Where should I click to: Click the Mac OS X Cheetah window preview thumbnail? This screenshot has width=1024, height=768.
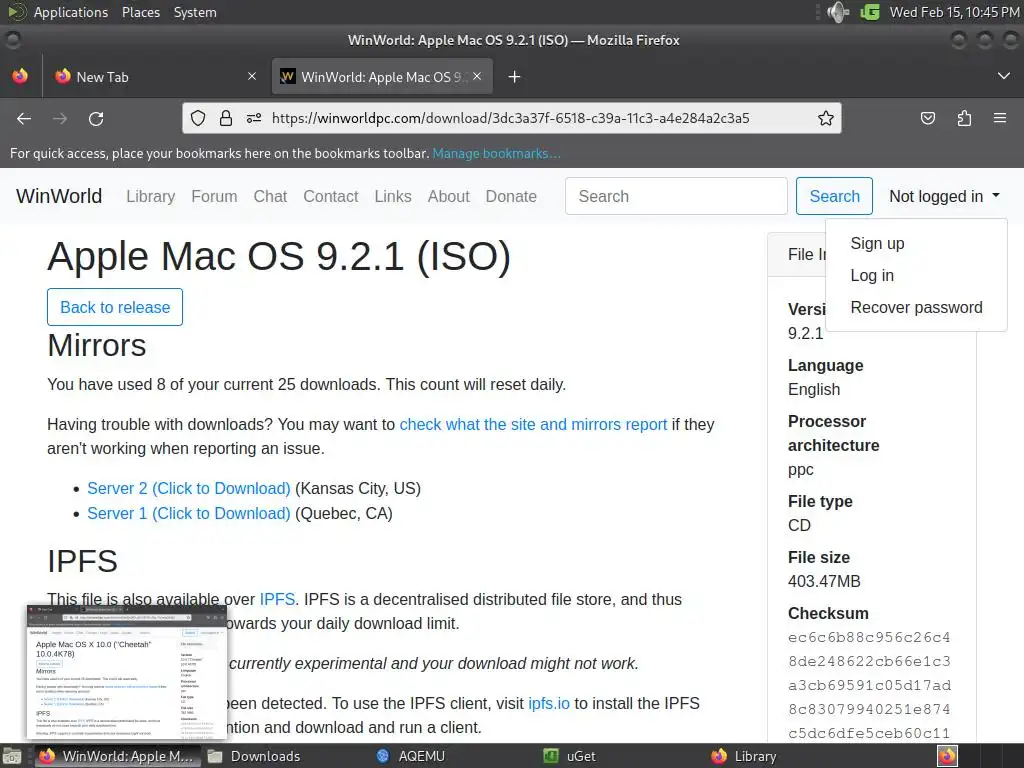(x=127, y=672)
